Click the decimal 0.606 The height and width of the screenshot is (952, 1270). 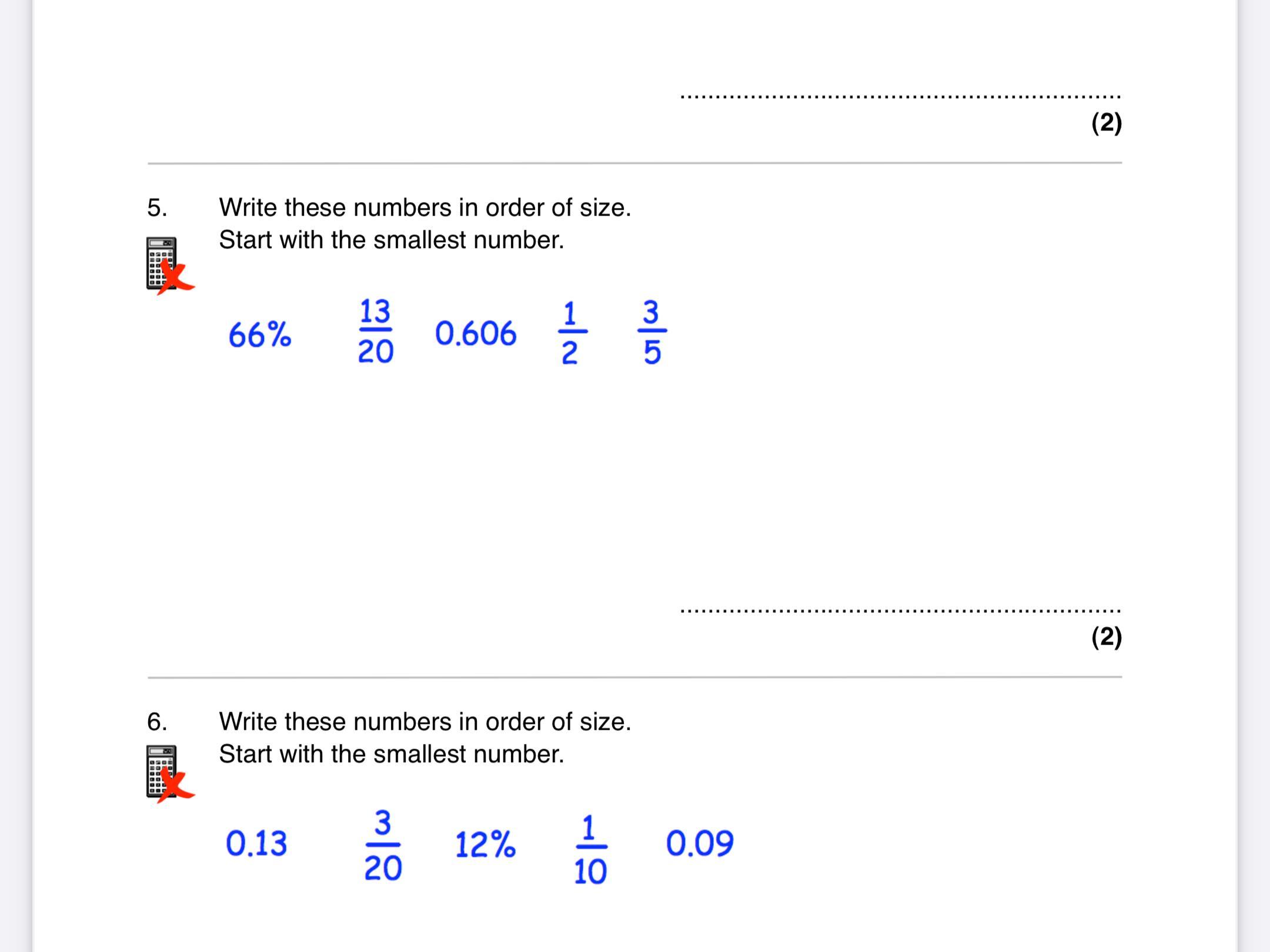pyautogui.click(x=476, y=334)
